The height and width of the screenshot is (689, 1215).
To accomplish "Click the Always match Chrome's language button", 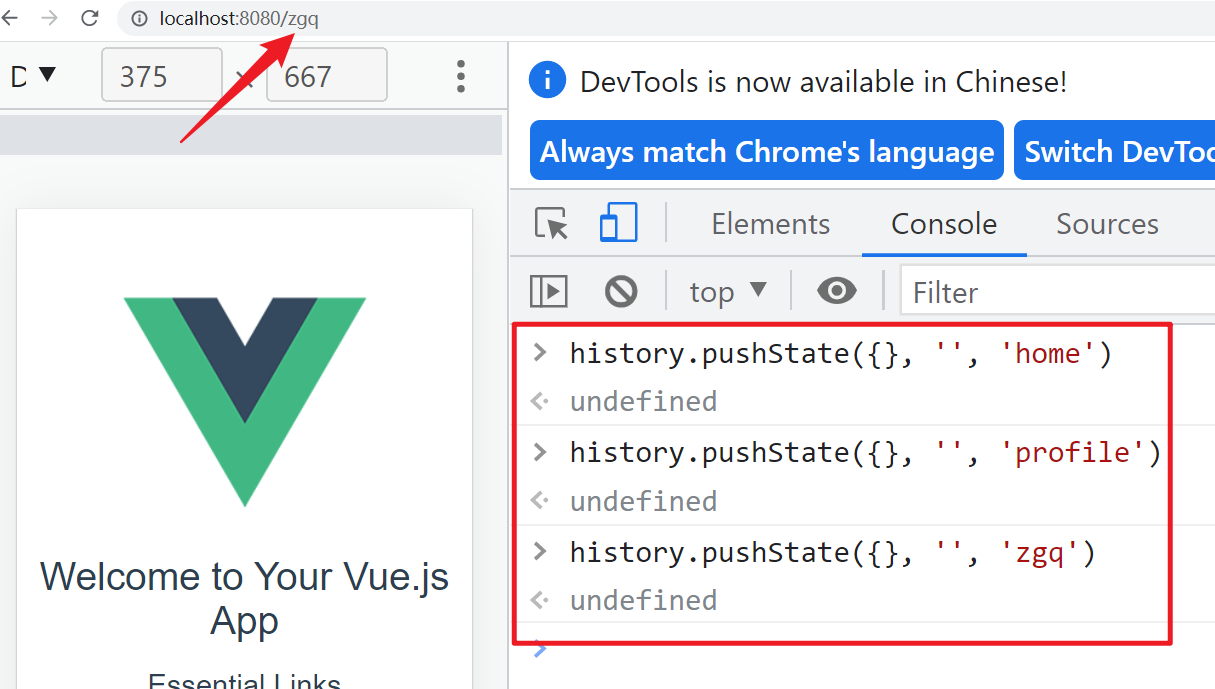I will click(766, 150).
